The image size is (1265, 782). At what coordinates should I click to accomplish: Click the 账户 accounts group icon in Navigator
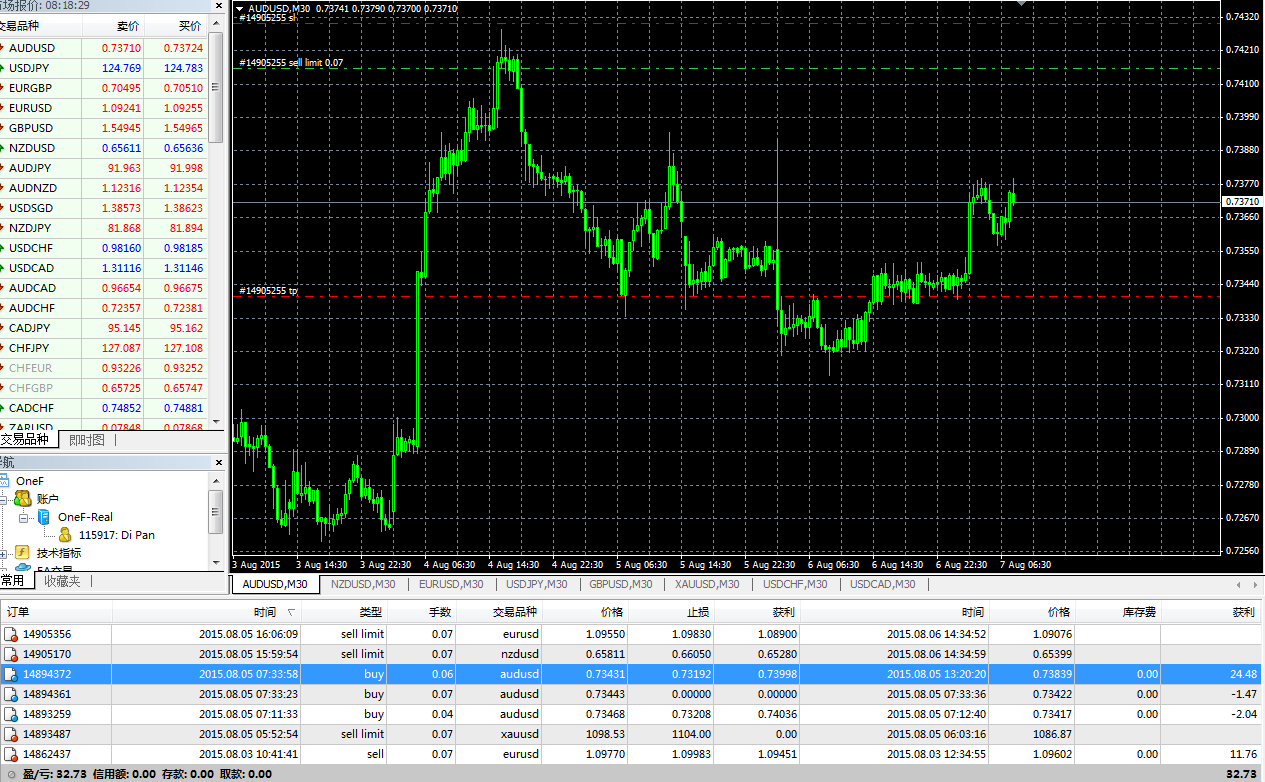coord(22,498)
